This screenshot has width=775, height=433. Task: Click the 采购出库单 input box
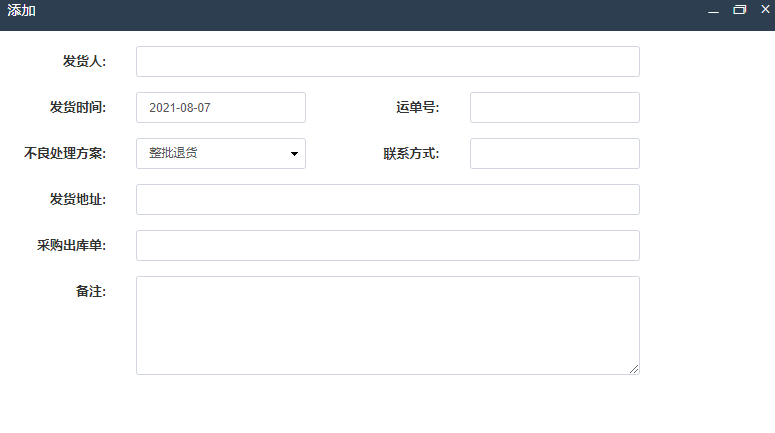click(388, 245)
